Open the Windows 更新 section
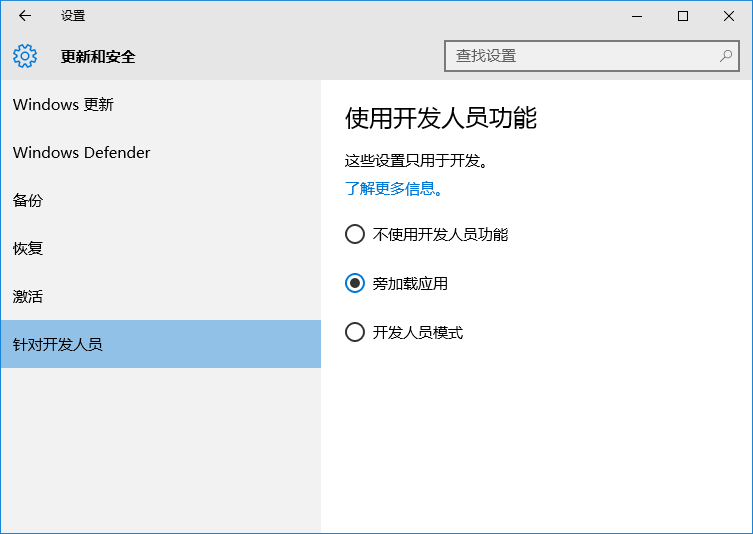This screenshot has height=534, width=753. 160,104
